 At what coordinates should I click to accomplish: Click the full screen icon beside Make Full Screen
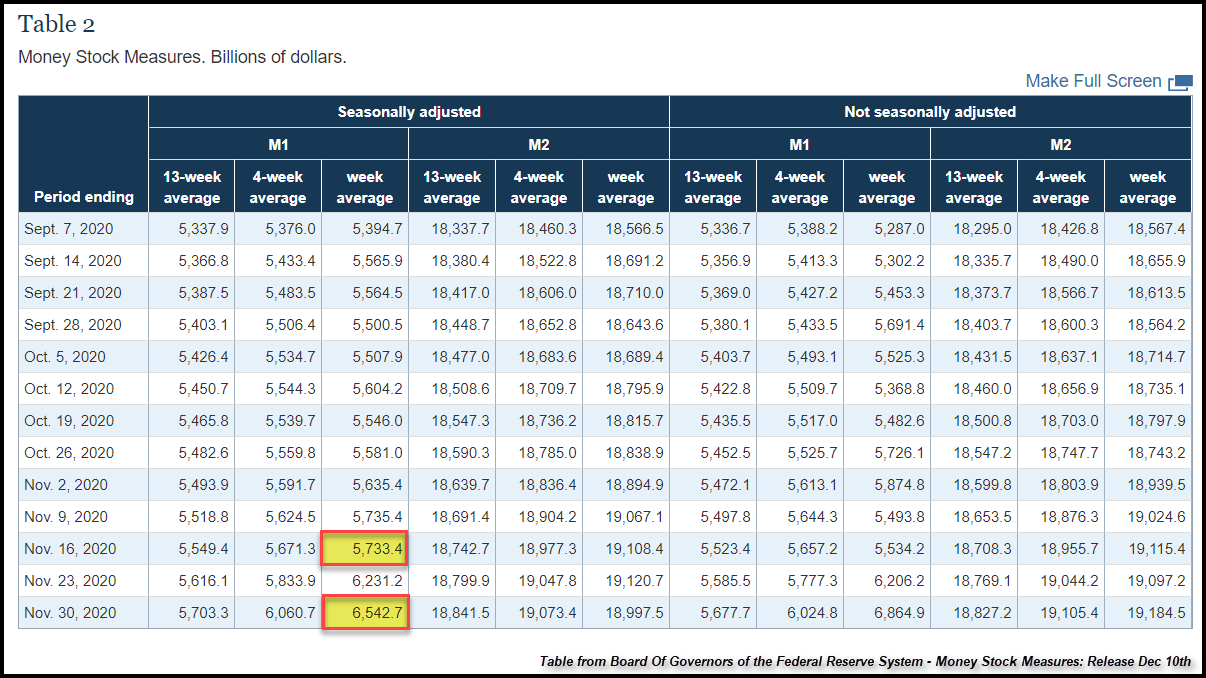pos(1180,82)
